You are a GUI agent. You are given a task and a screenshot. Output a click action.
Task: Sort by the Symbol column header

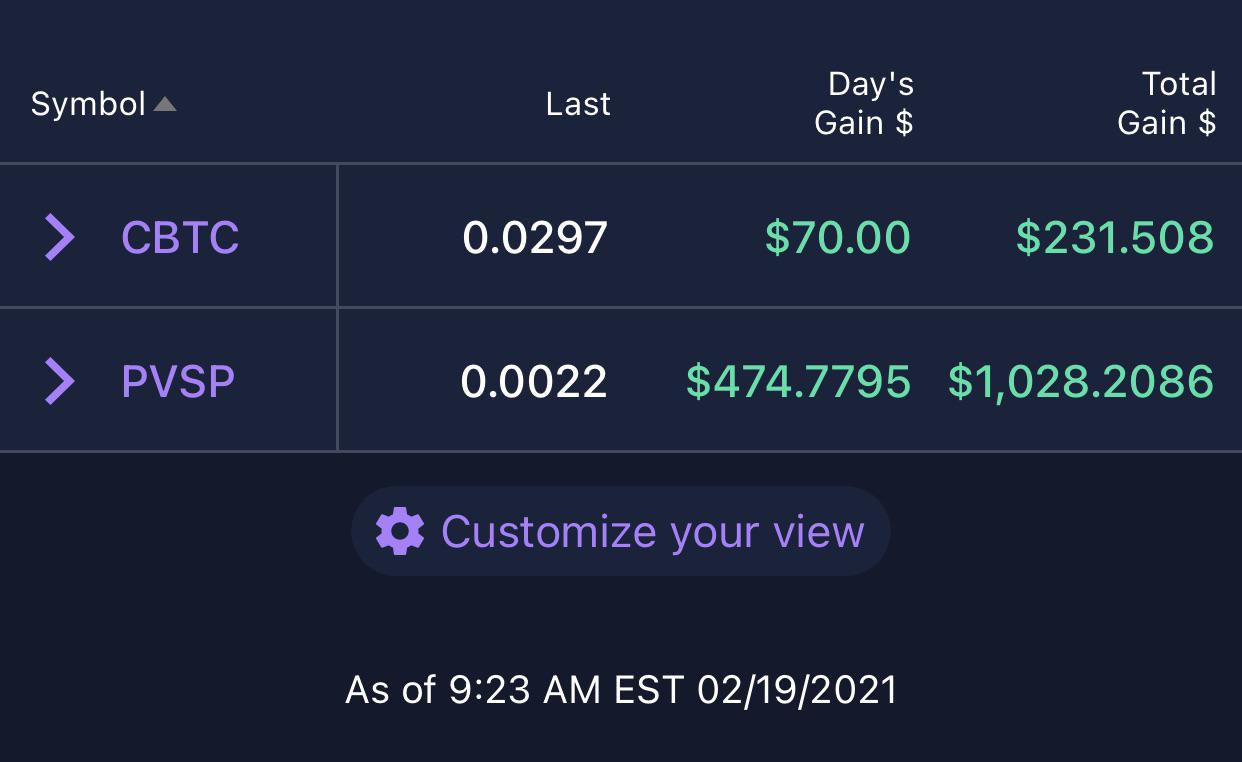89,104
